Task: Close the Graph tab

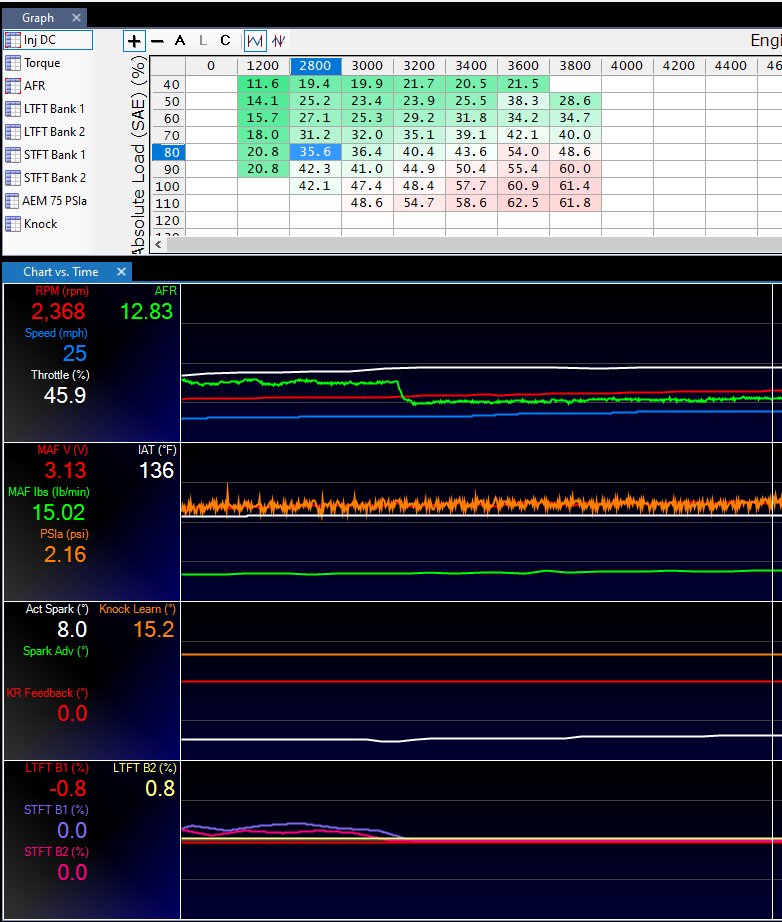Action: 76,18
